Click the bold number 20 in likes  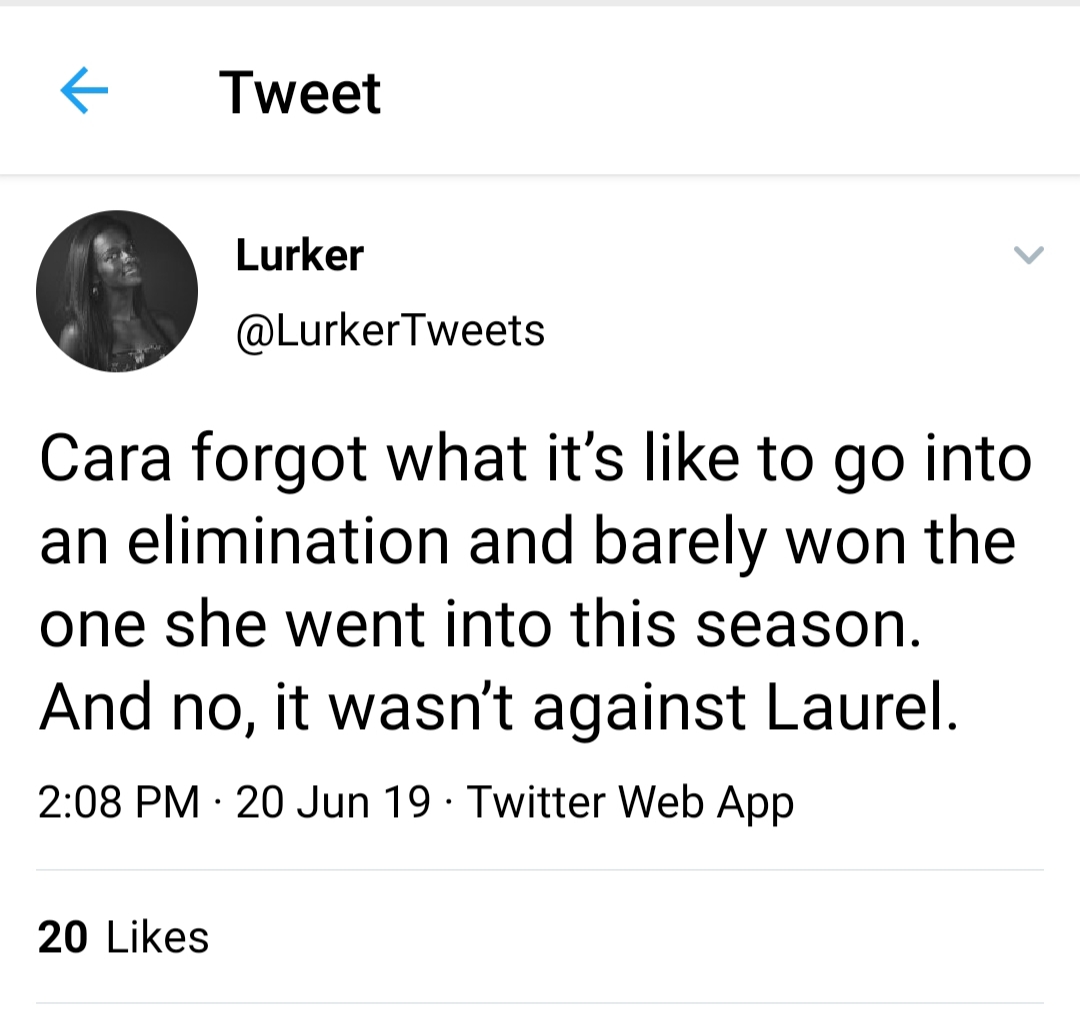pos(63,938)
